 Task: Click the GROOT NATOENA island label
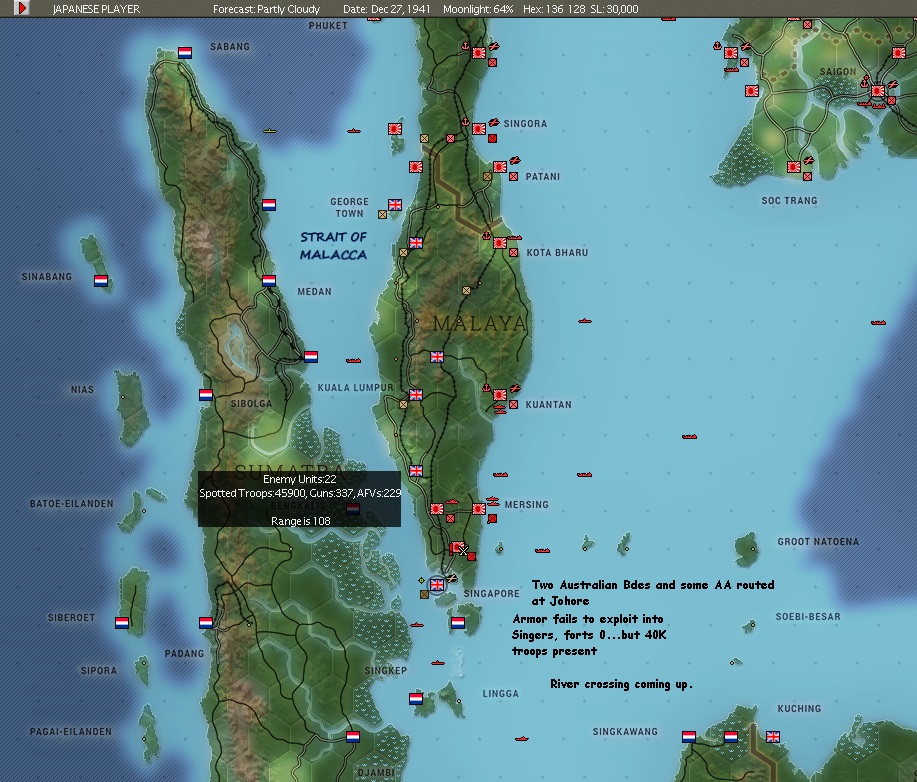818,542
